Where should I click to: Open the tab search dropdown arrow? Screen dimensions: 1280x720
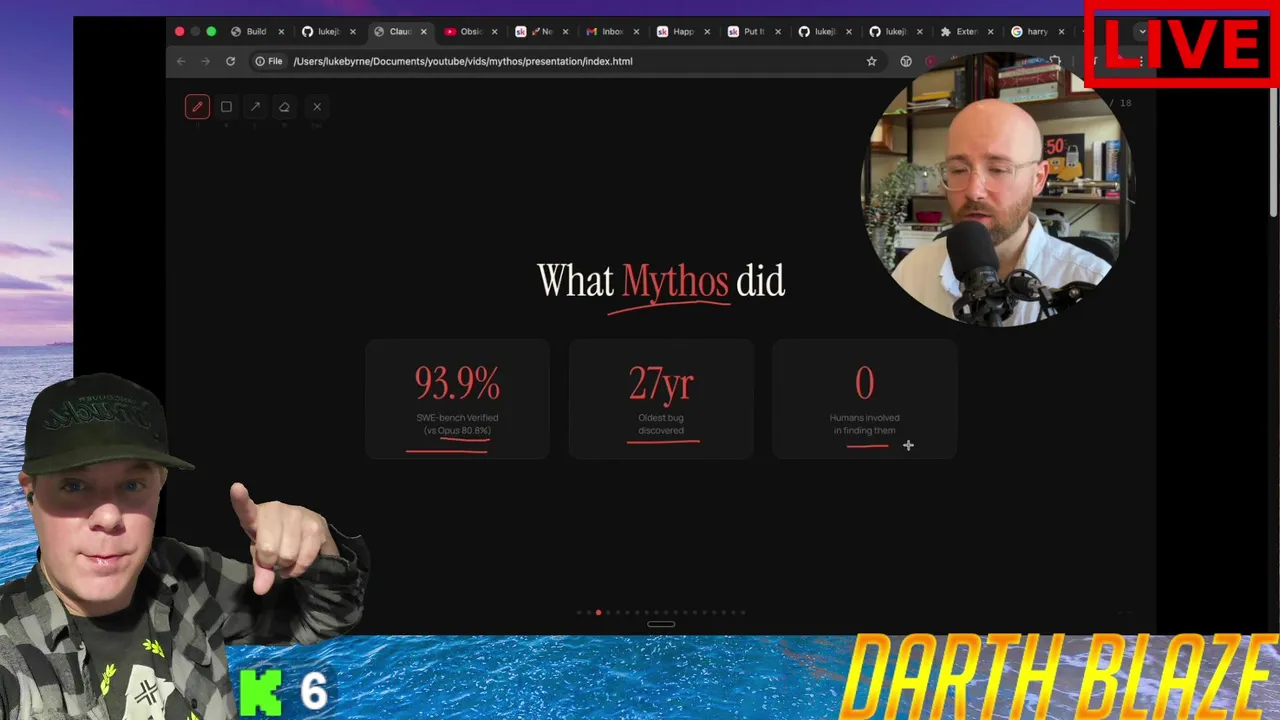coord(1142,32)
